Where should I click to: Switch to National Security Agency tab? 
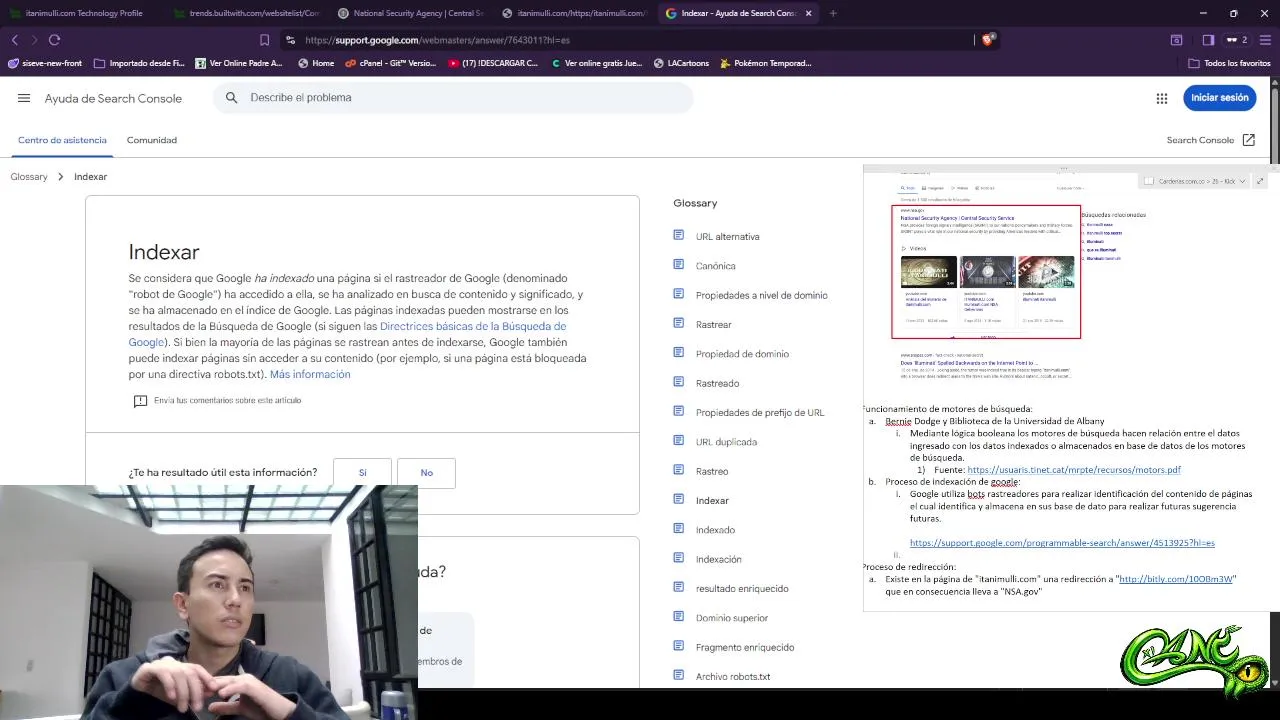pyautogui.click(x=411, y=13)
